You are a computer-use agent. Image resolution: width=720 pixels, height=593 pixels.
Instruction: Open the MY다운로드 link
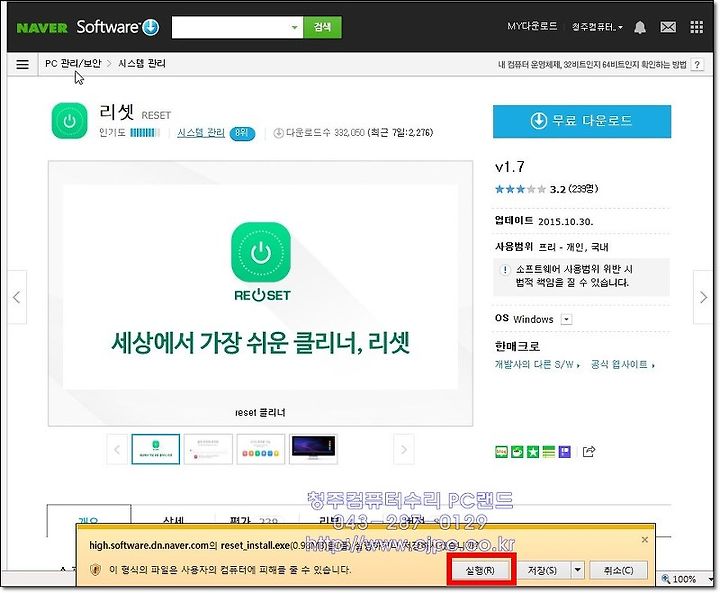(532, 27)
